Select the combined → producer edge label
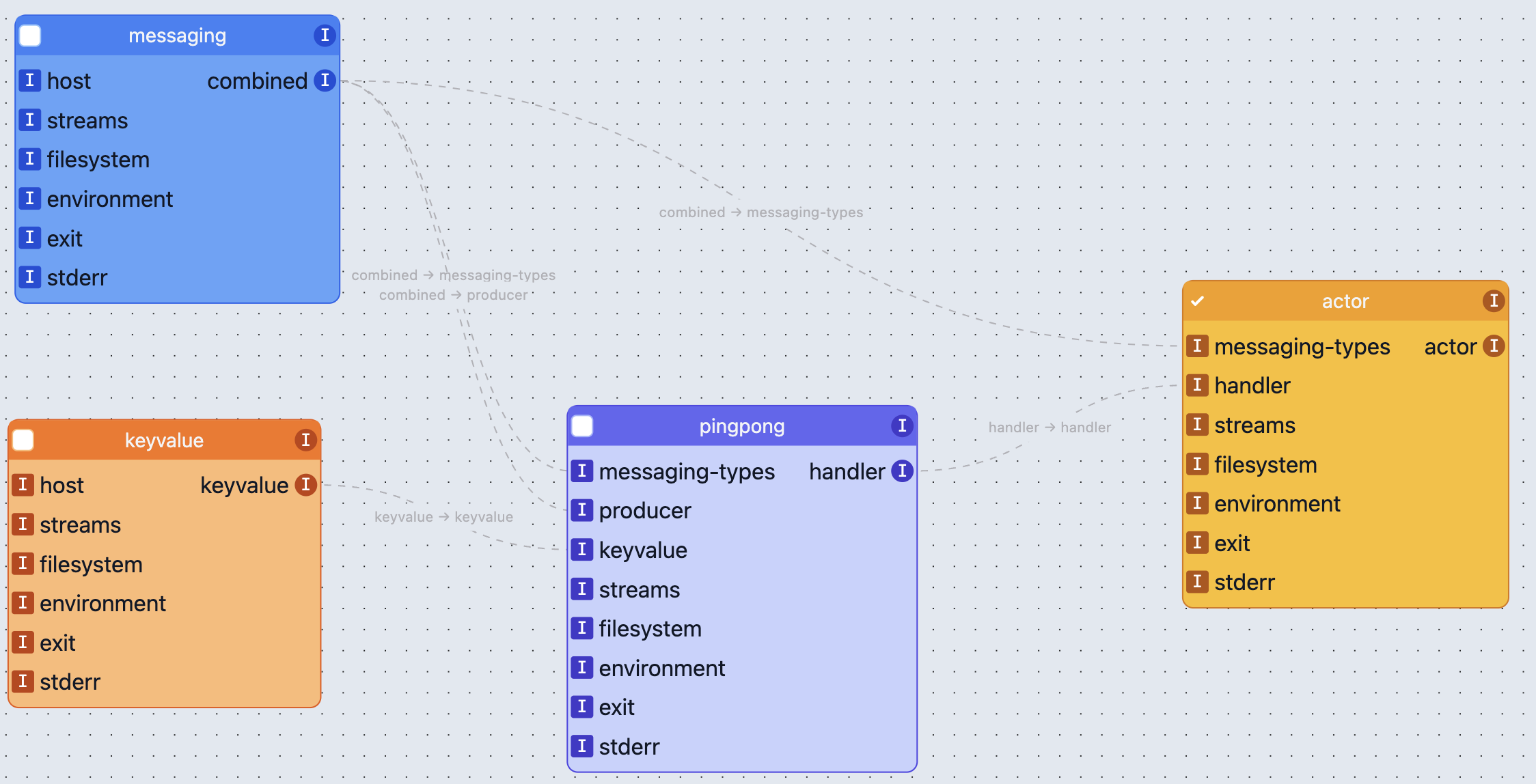Viewport: 1536px width, 784px height. (453, 295)
